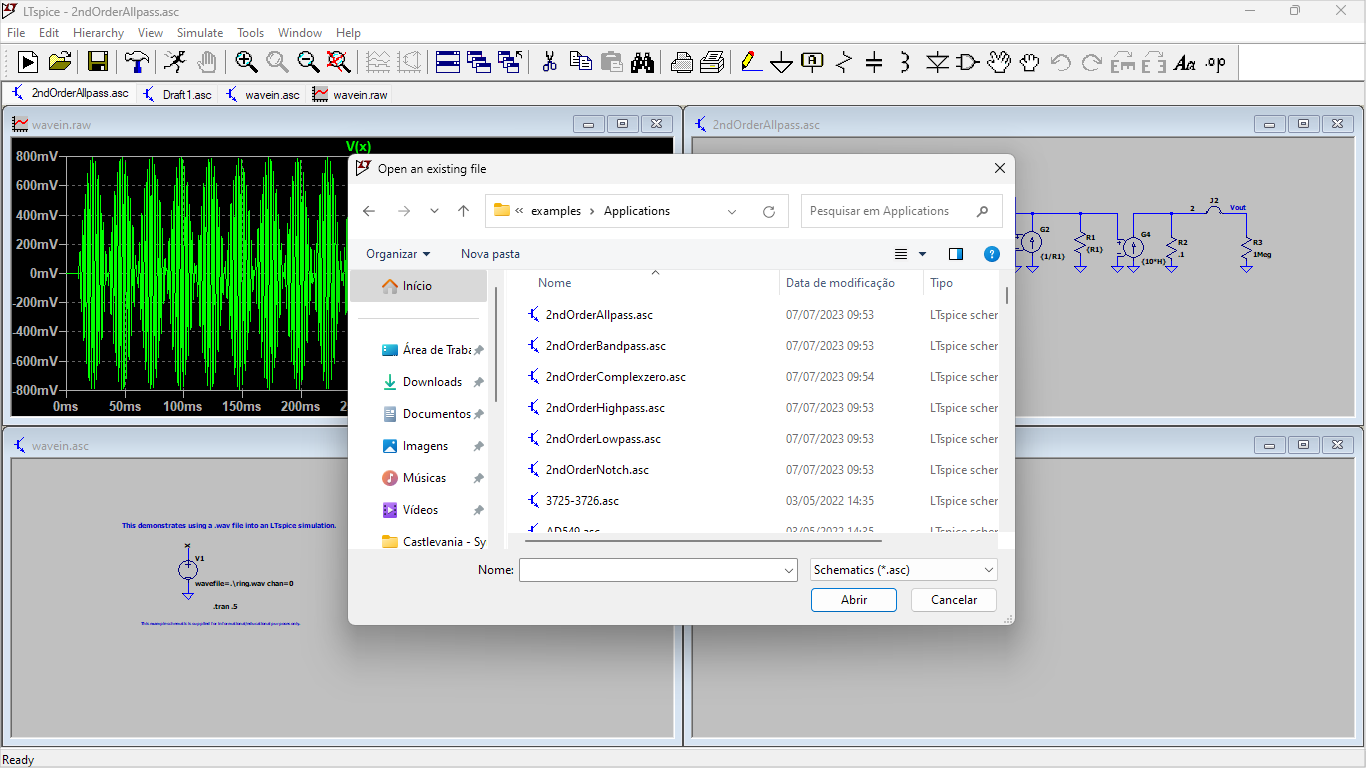
Task: Select the Draw Wire pencil tool
Action: [751, 62]
